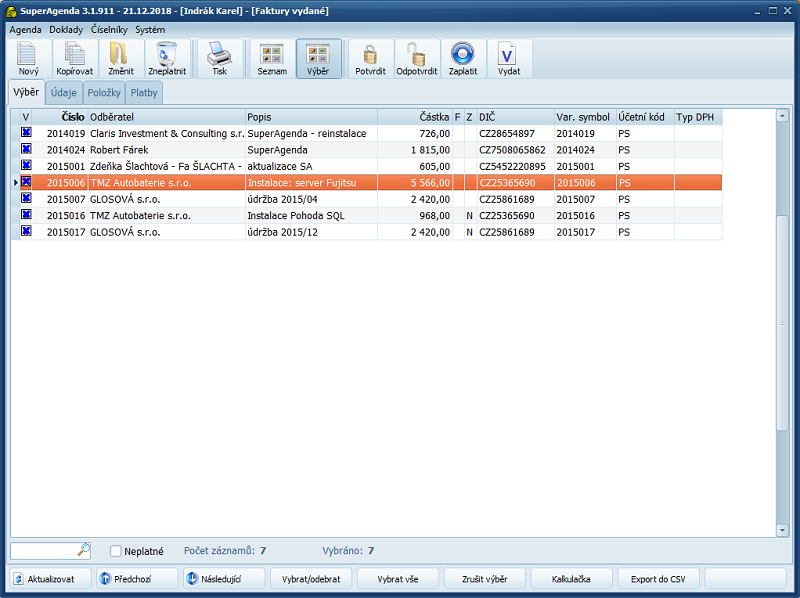Screen dimensions: 800x598
Task: Sort by the Typ DPH column header
Action: click(x=698, y=117)
